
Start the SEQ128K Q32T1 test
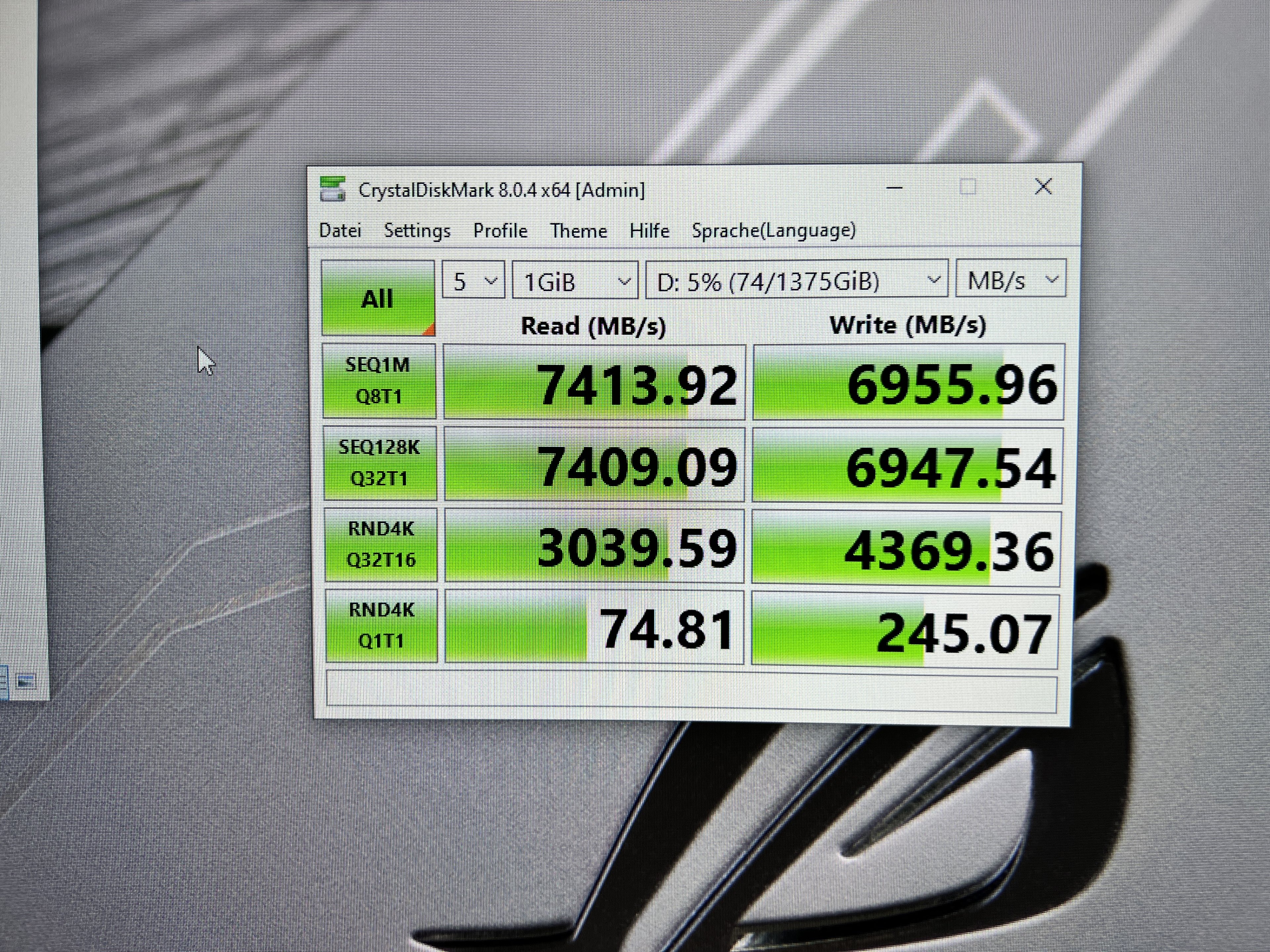(379, 462)
